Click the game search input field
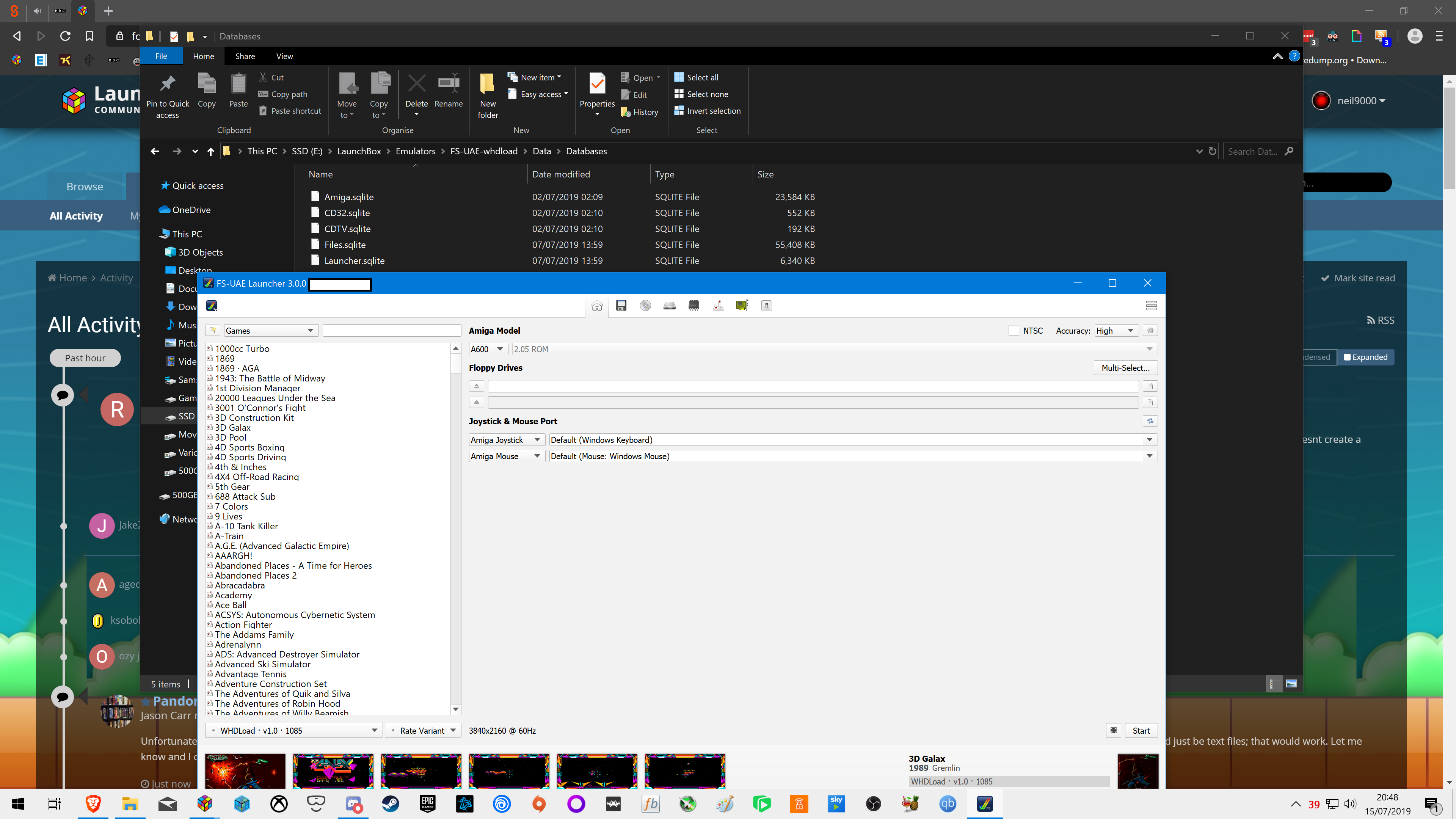Image resolution: width=1456 pixels, height=819 pixels. click(x=392, y=331)
